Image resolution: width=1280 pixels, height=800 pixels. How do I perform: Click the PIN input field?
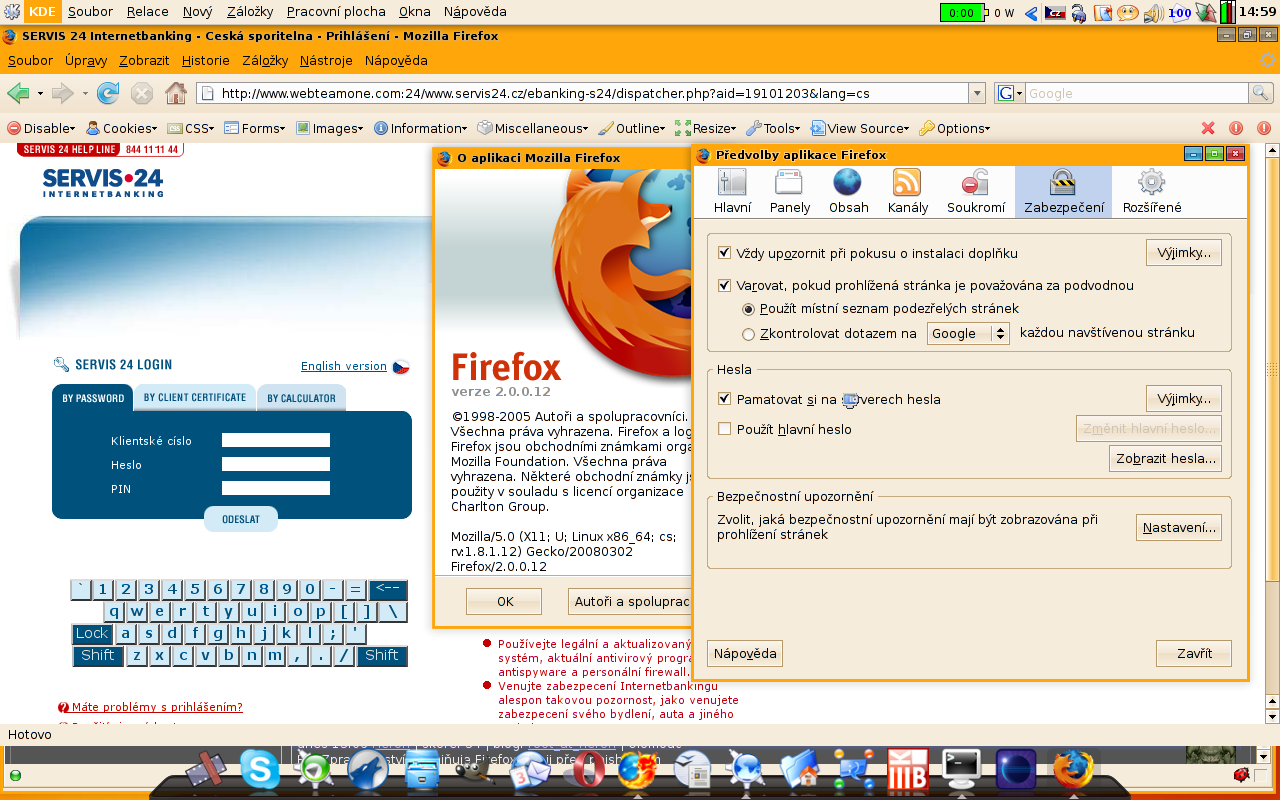pyautogui.click(x=276, y=488)
